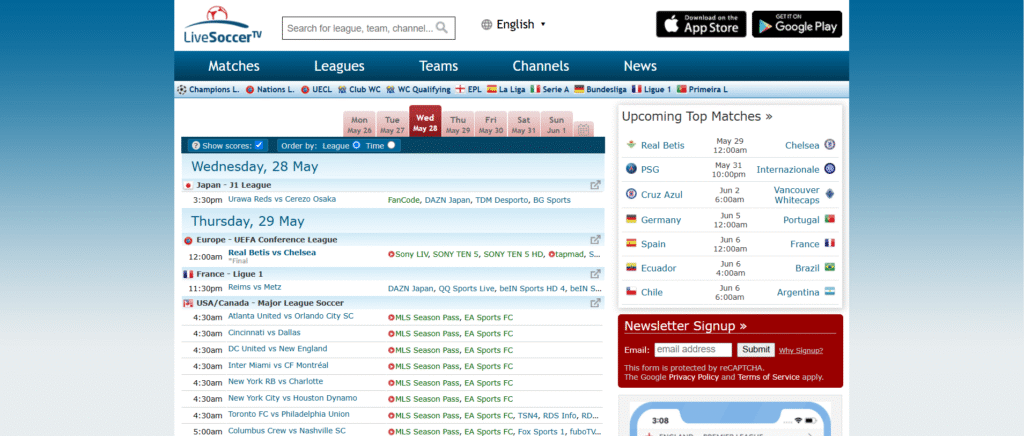Click the globe language icon
Image resolution: width=1024 pixels, height=436 pixels.
tap(487, 25)
